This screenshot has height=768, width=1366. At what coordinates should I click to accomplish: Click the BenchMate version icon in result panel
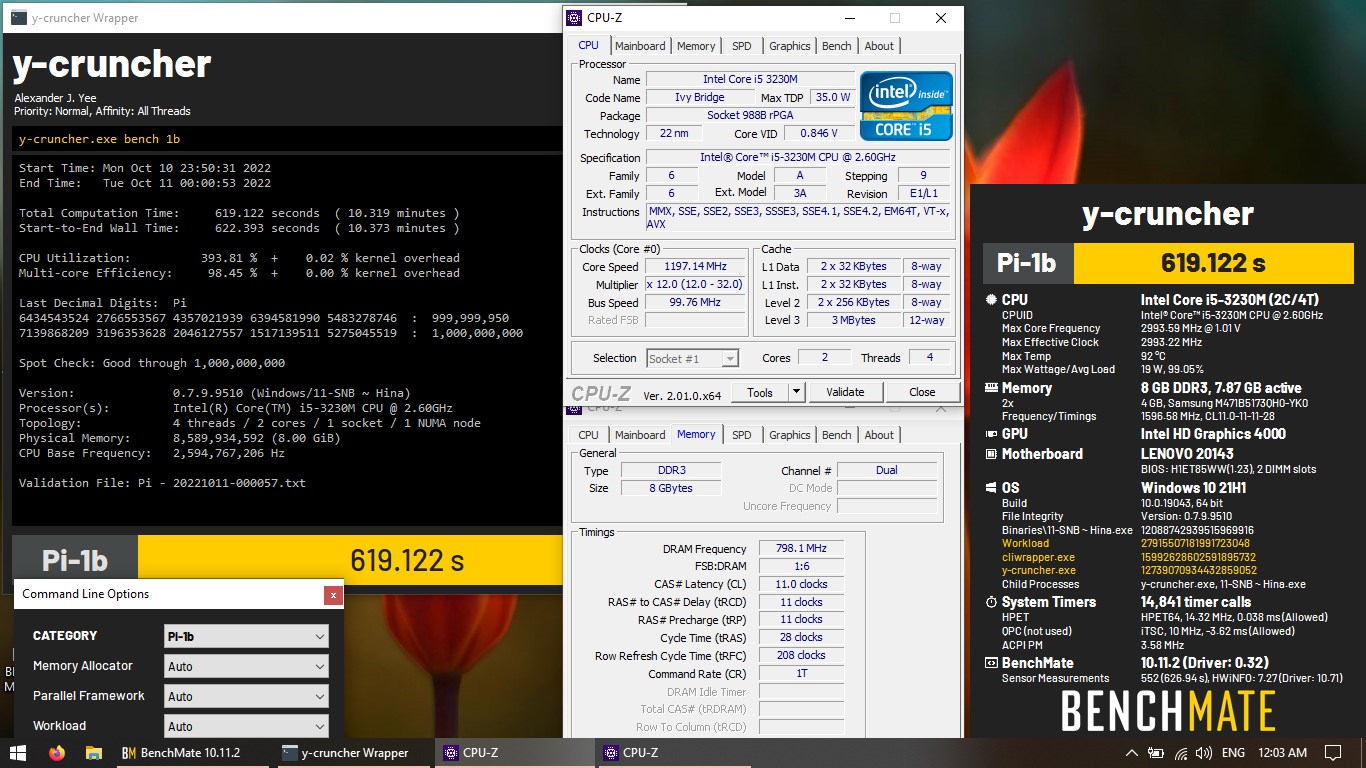tap(991, 663)
